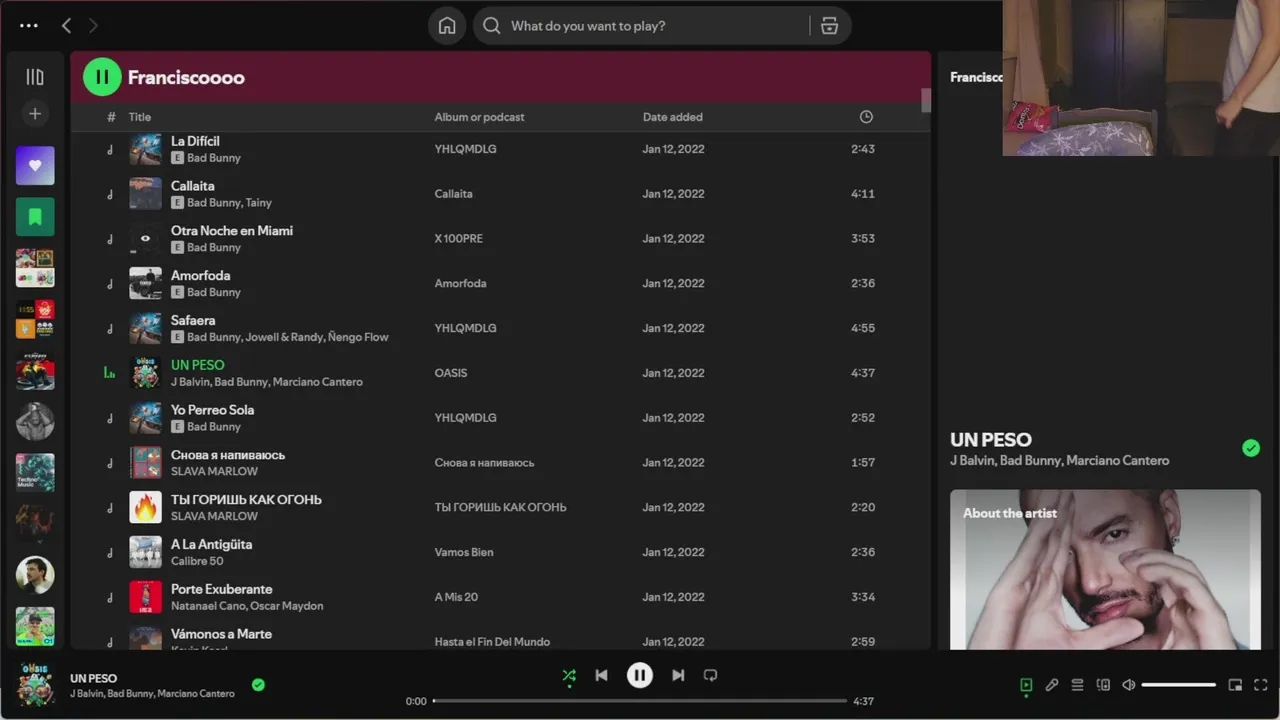1280x720 pixels.
Task: Select Vámonos a Marte track
Action: pos(221,634)
